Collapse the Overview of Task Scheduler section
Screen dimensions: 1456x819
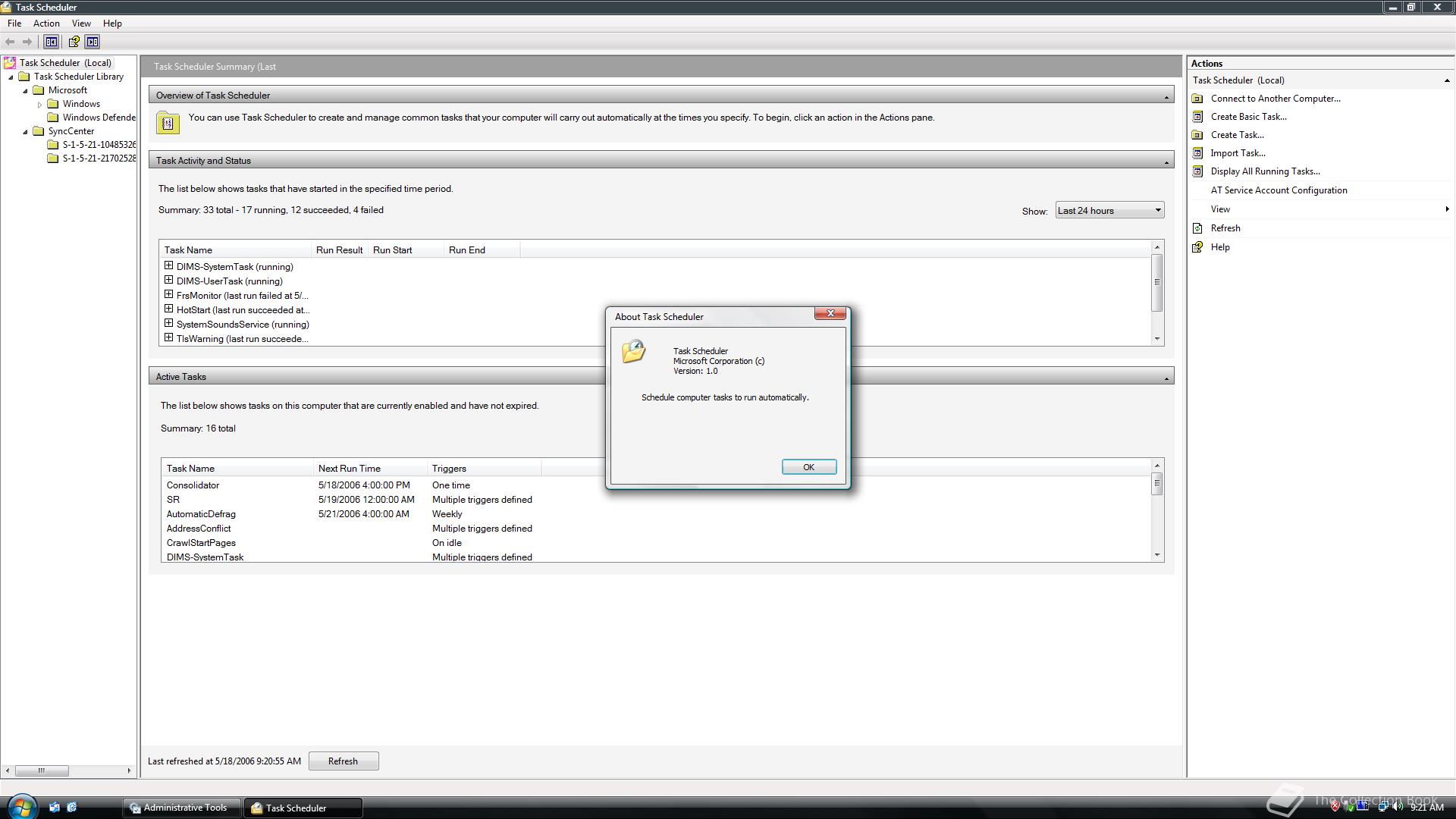coord(1166,96)
